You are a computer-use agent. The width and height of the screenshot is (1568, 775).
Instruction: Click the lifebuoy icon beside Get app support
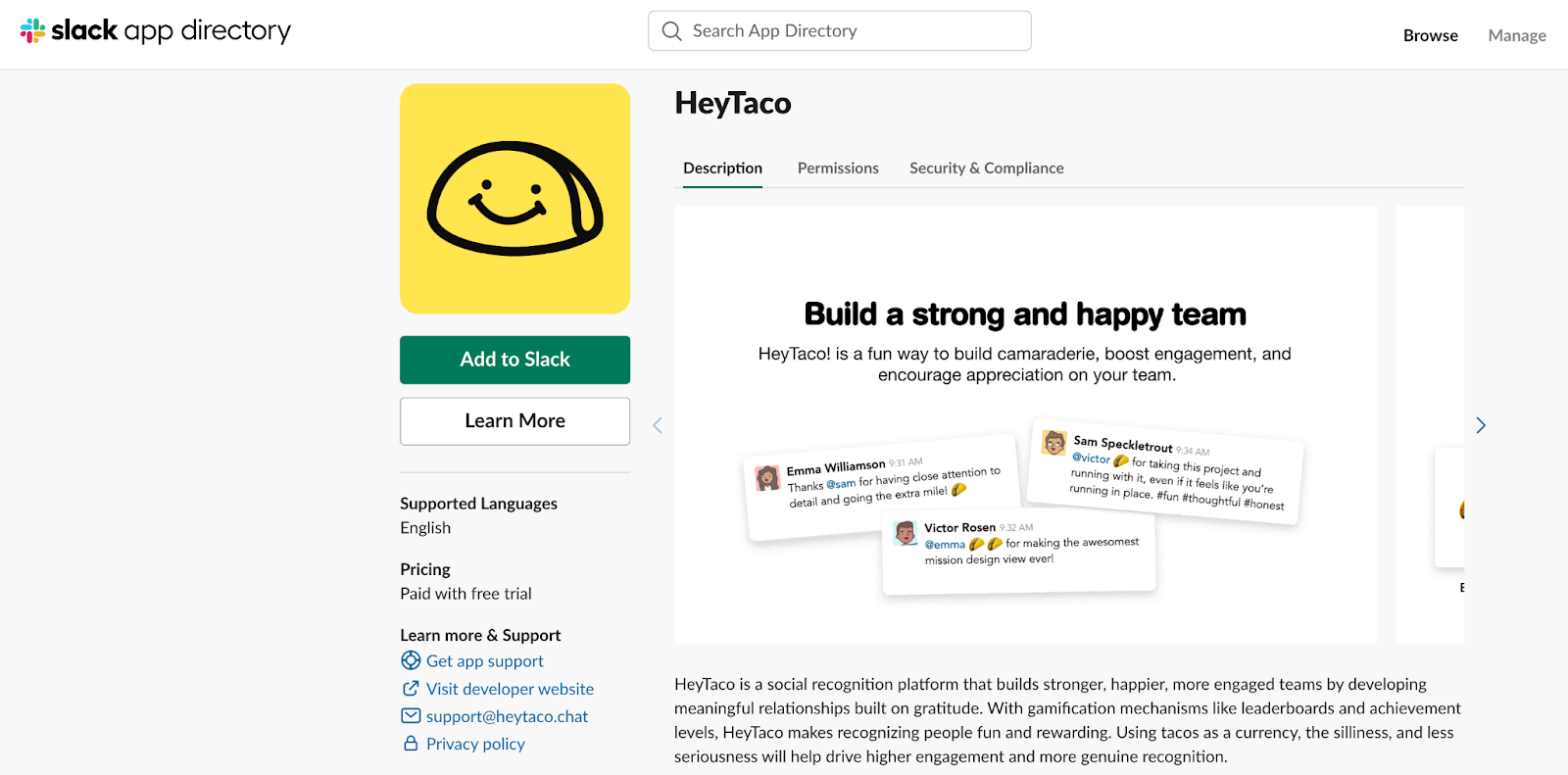pyautogui.click(x=411, y=661)
